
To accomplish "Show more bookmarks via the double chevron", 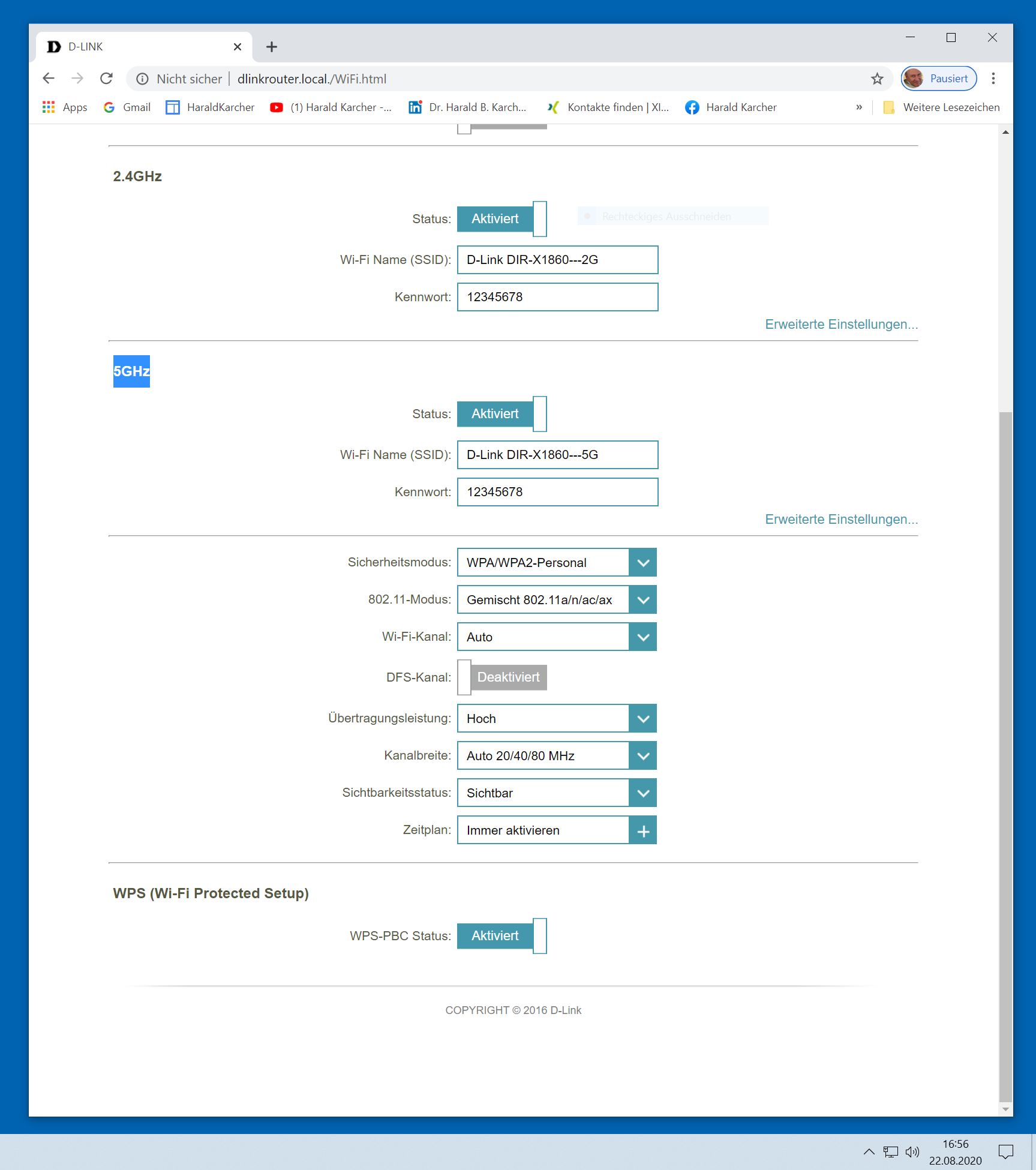I will pyautogui.click(x=859, y=107).
